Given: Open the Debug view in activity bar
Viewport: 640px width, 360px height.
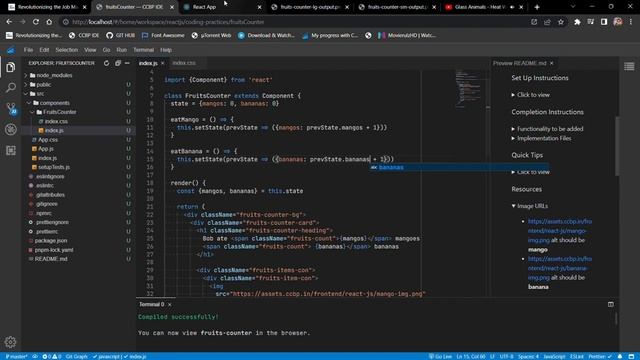Looking at the screenshot, I should (x=11, y=129).
